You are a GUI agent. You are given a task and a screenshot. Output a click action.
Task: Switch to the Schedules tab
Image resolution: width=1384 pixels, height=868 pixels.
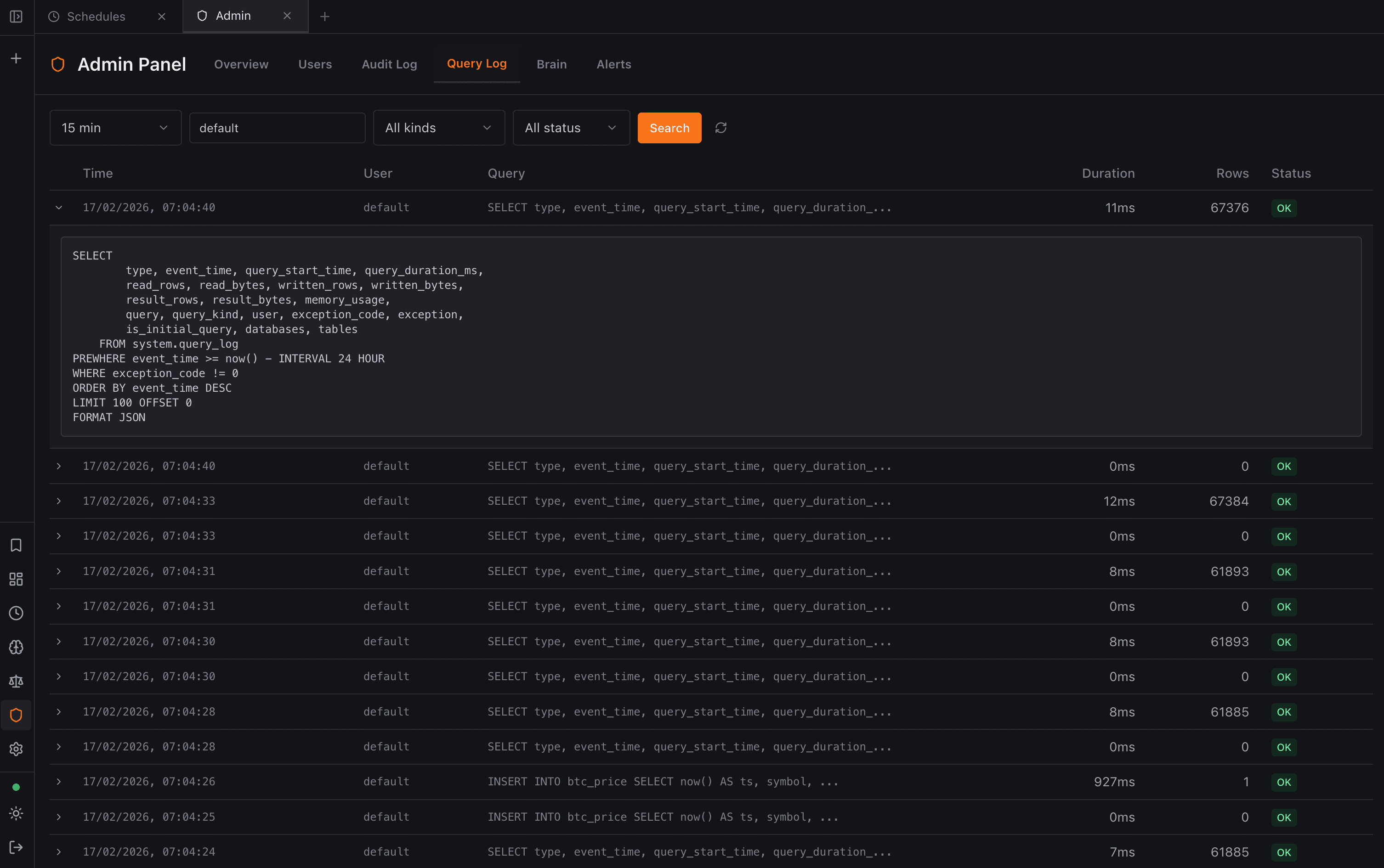pyautogui.click(x=95, y=16)
